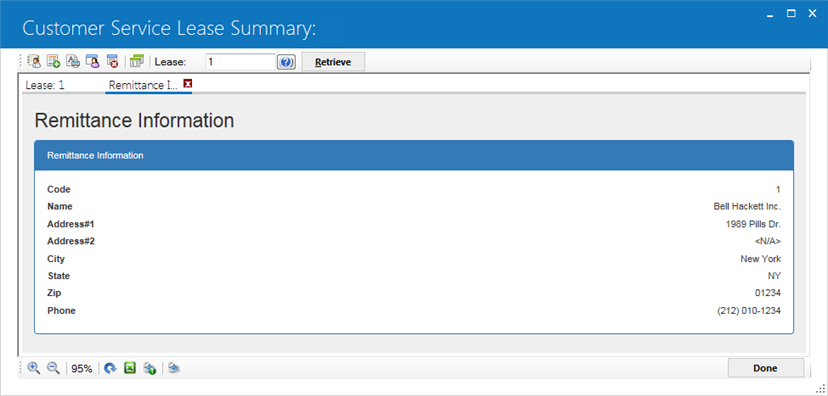This screenshot has height=396, width=828.
Task: Click the delete icon with red X in toolbar
Action: 112,61
